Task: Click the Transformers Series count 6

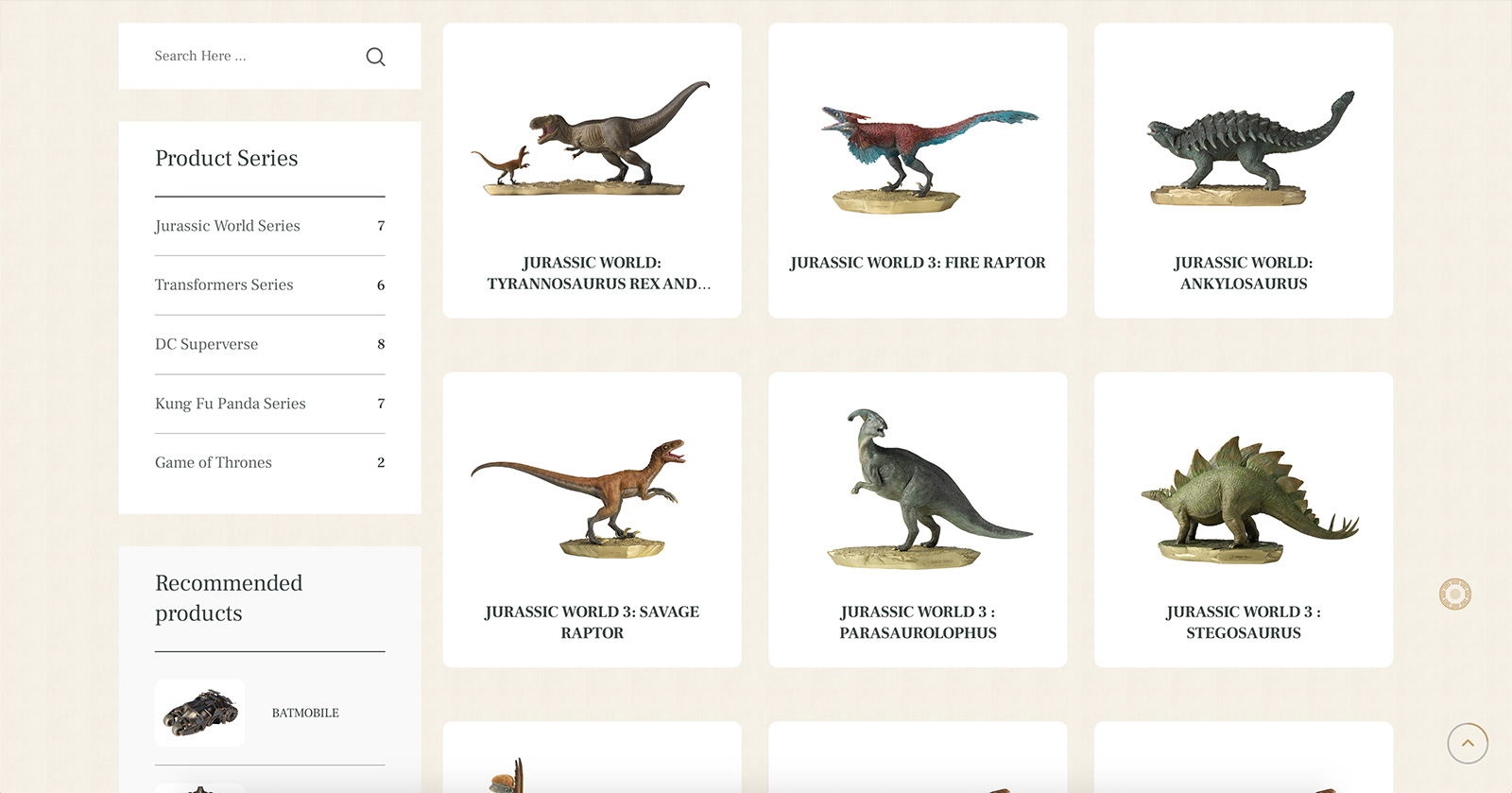Action: point(381,285)
